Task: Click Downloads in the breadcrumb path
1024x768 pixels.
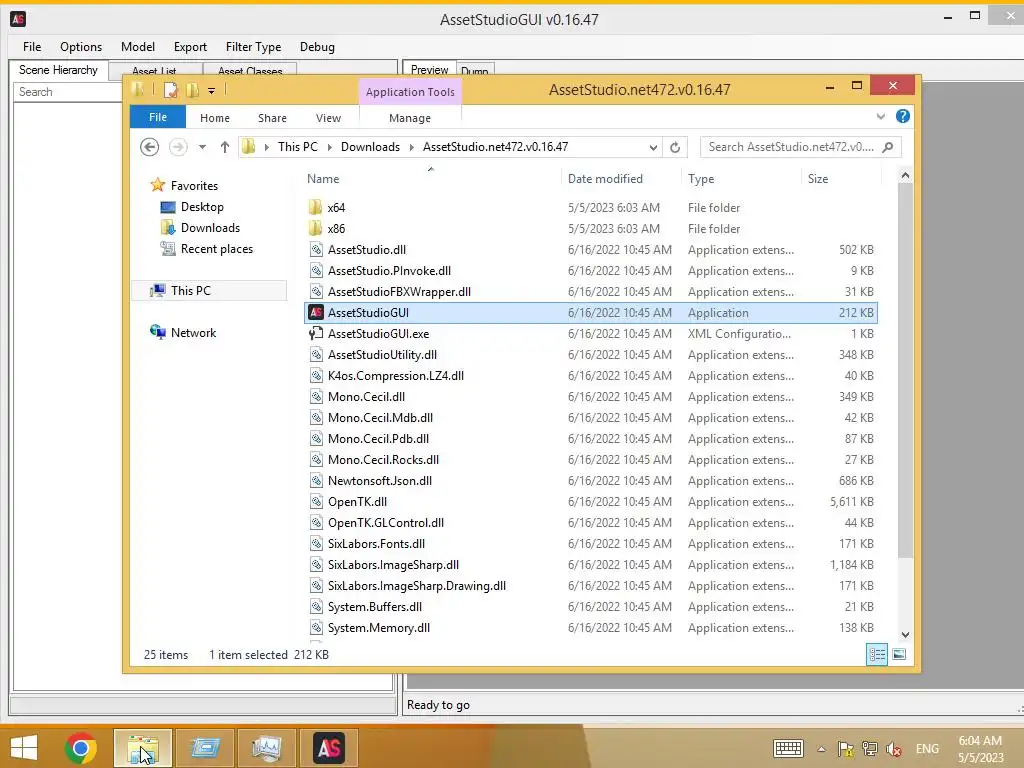Action: coord(370,147)
